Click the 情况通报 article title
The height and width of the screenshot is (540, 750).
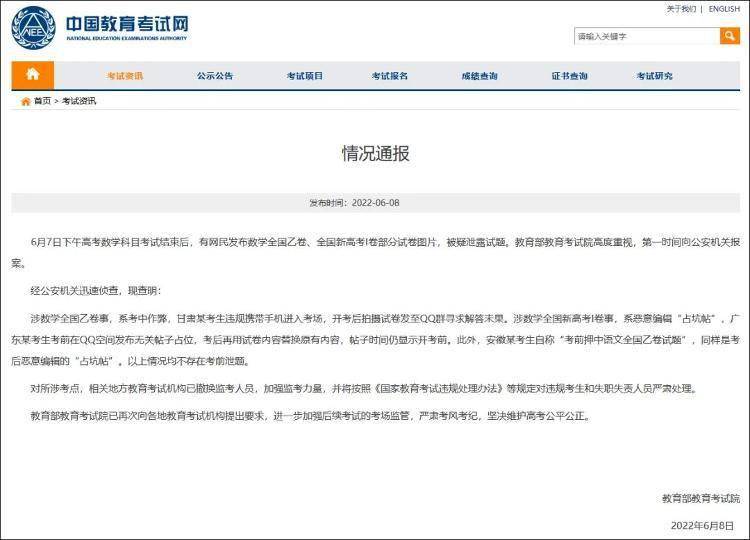click(375, 154)
